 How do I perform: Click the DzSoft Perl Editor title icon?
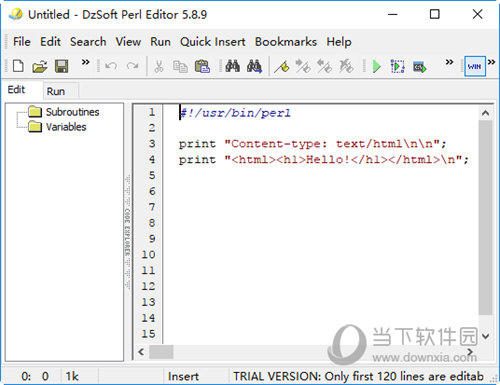tap(16, 14)
